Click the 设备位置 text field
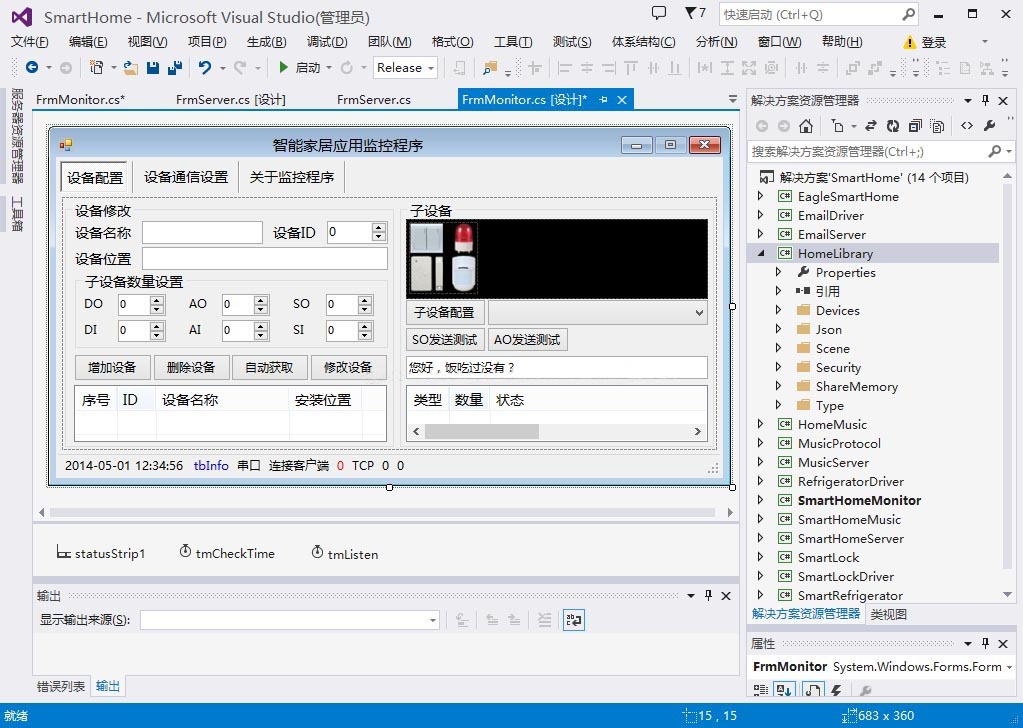 265,258
